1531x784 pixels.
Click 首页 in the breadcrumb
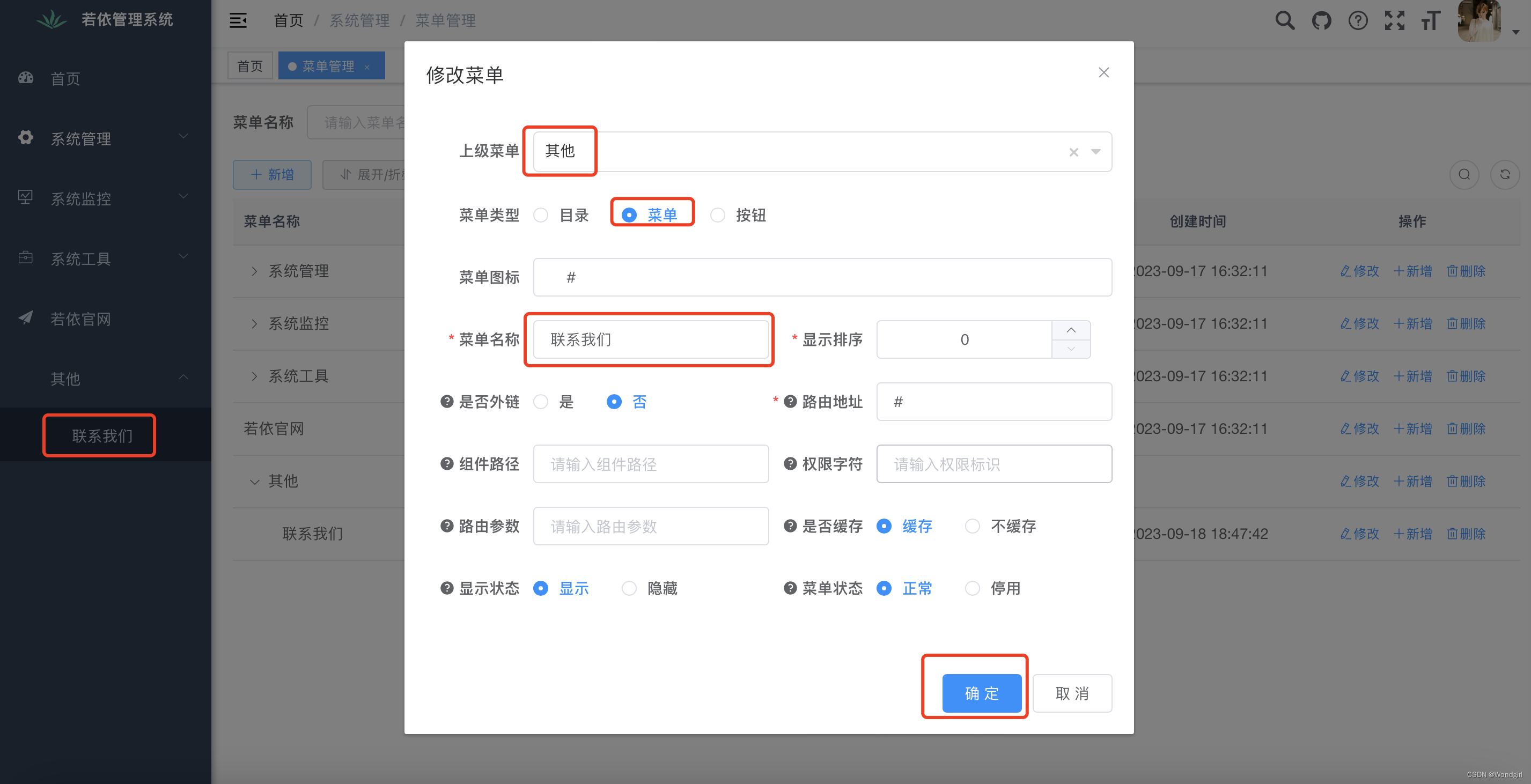pyautogui.click(x=288, y=21)
